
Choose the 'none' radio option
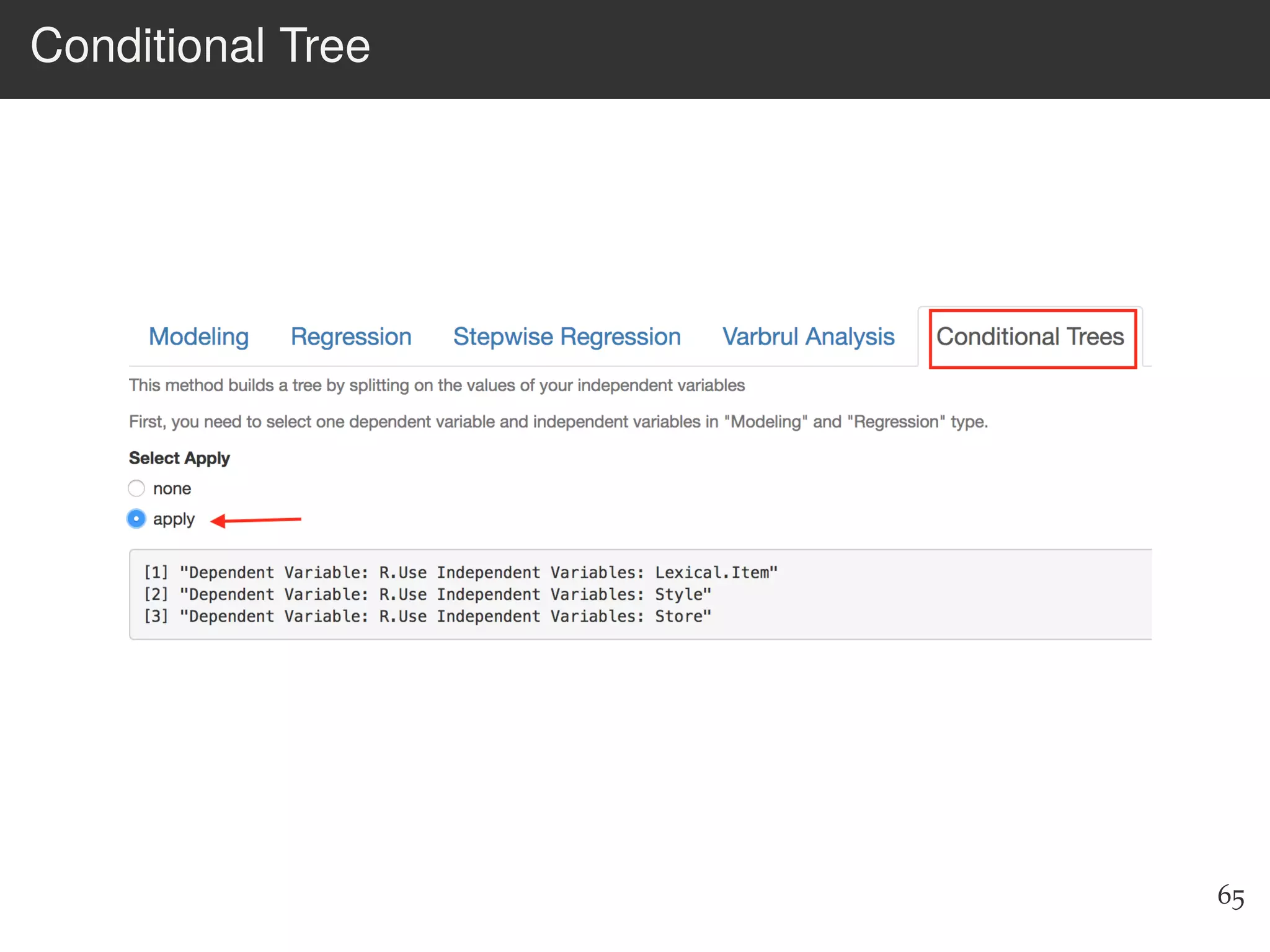point(136,488)
